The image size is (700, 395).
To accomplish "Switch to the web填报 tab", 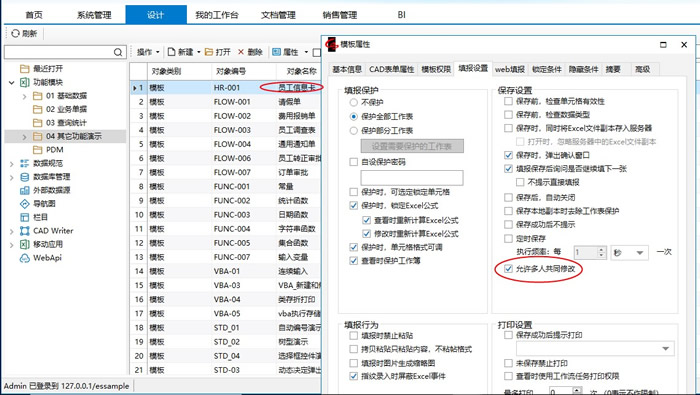I will pos(509,69).
